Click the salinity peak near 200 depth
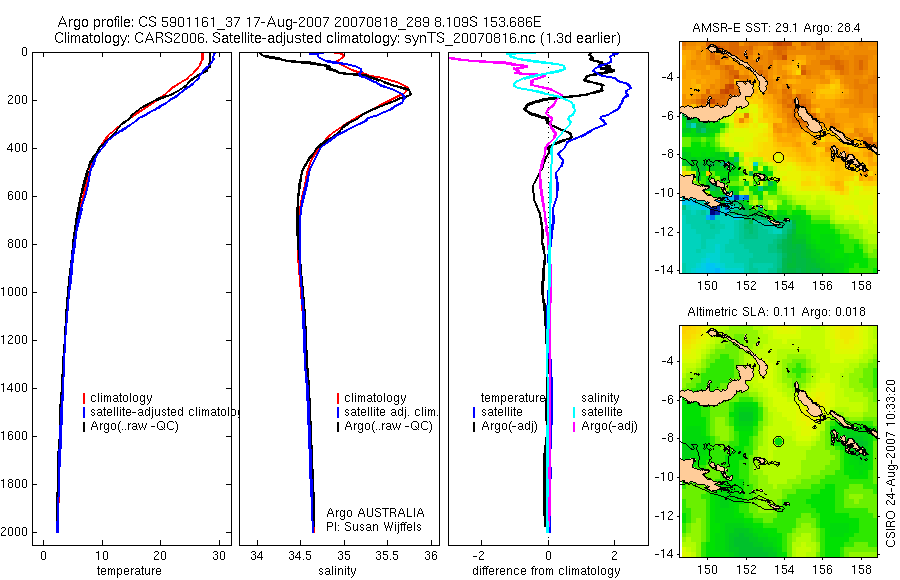The image size is (900, 580). tap(409, 92)
